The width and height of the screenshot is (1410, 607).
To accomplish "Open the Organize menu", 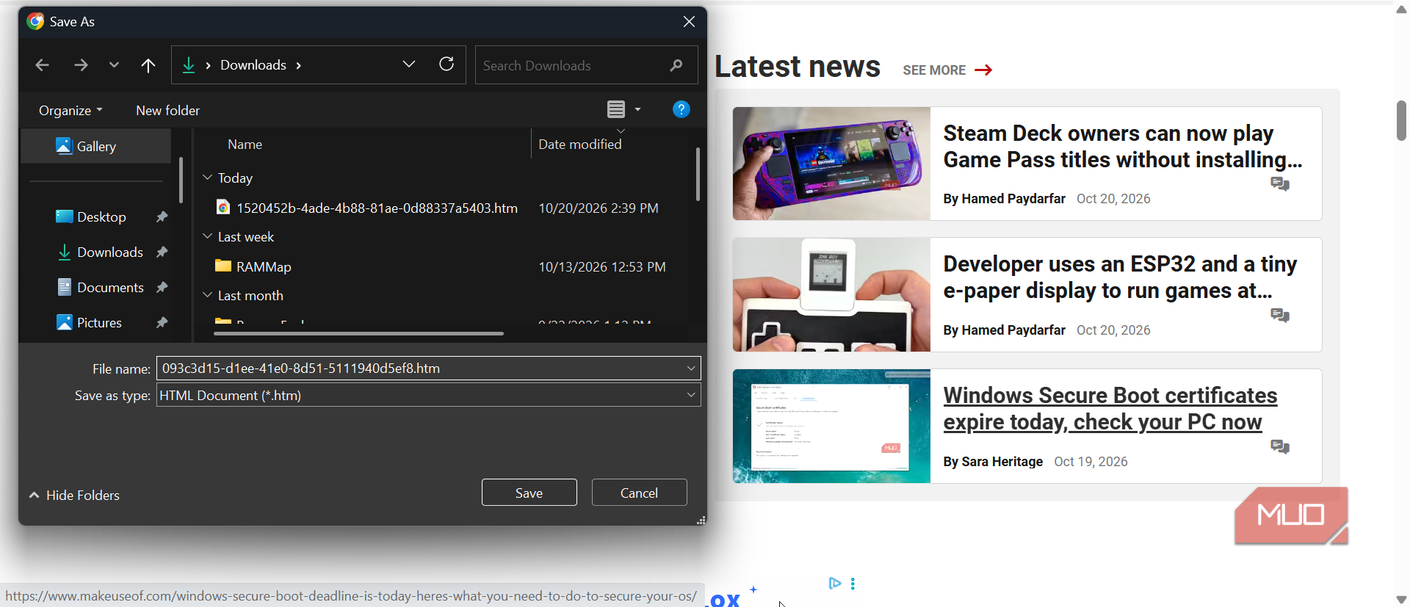I will click(x=70, y=110).
